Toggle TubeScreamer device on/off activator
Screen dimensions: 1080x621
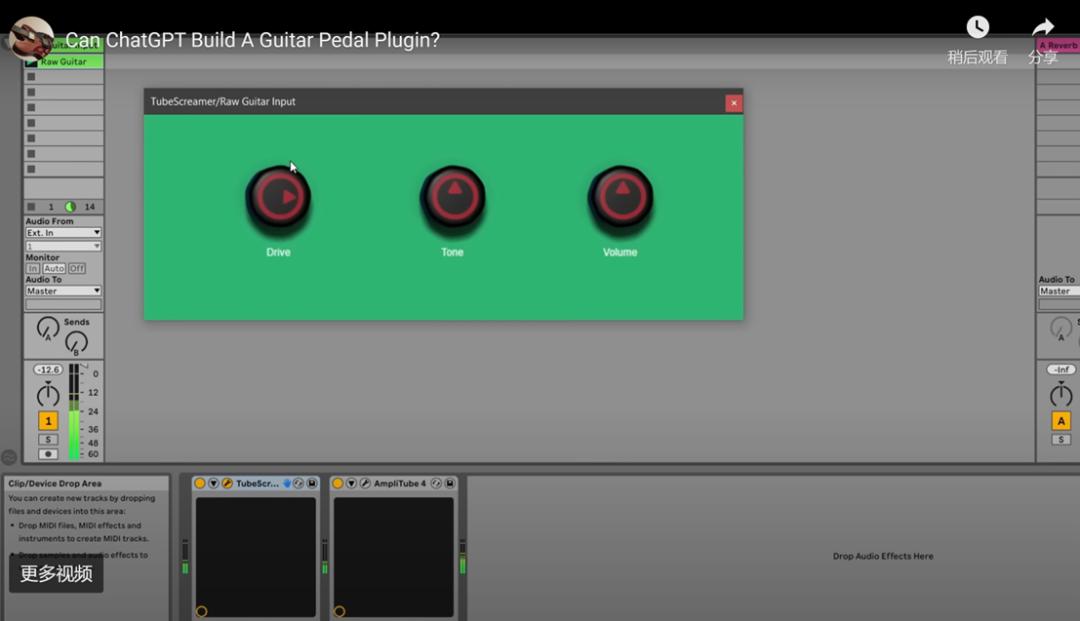(200, 483)
